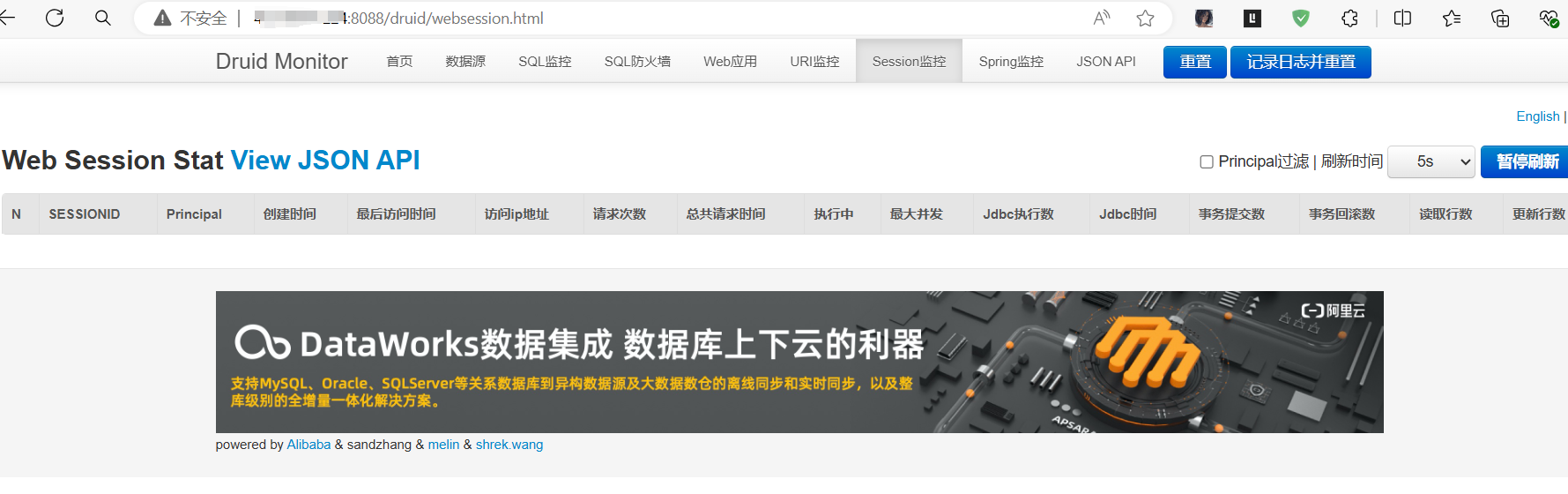Click the blue 重置 button

click(1195, 62)
